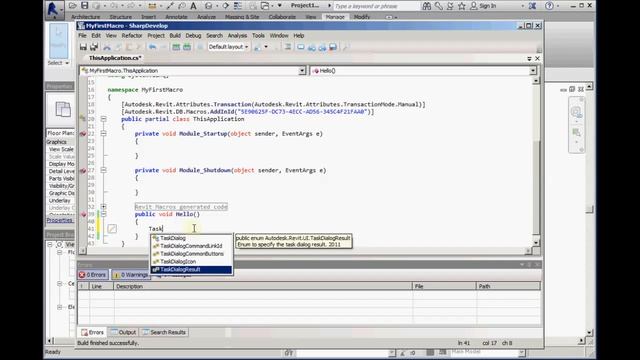Click the Properties link in Revit panel

(60, 220)
